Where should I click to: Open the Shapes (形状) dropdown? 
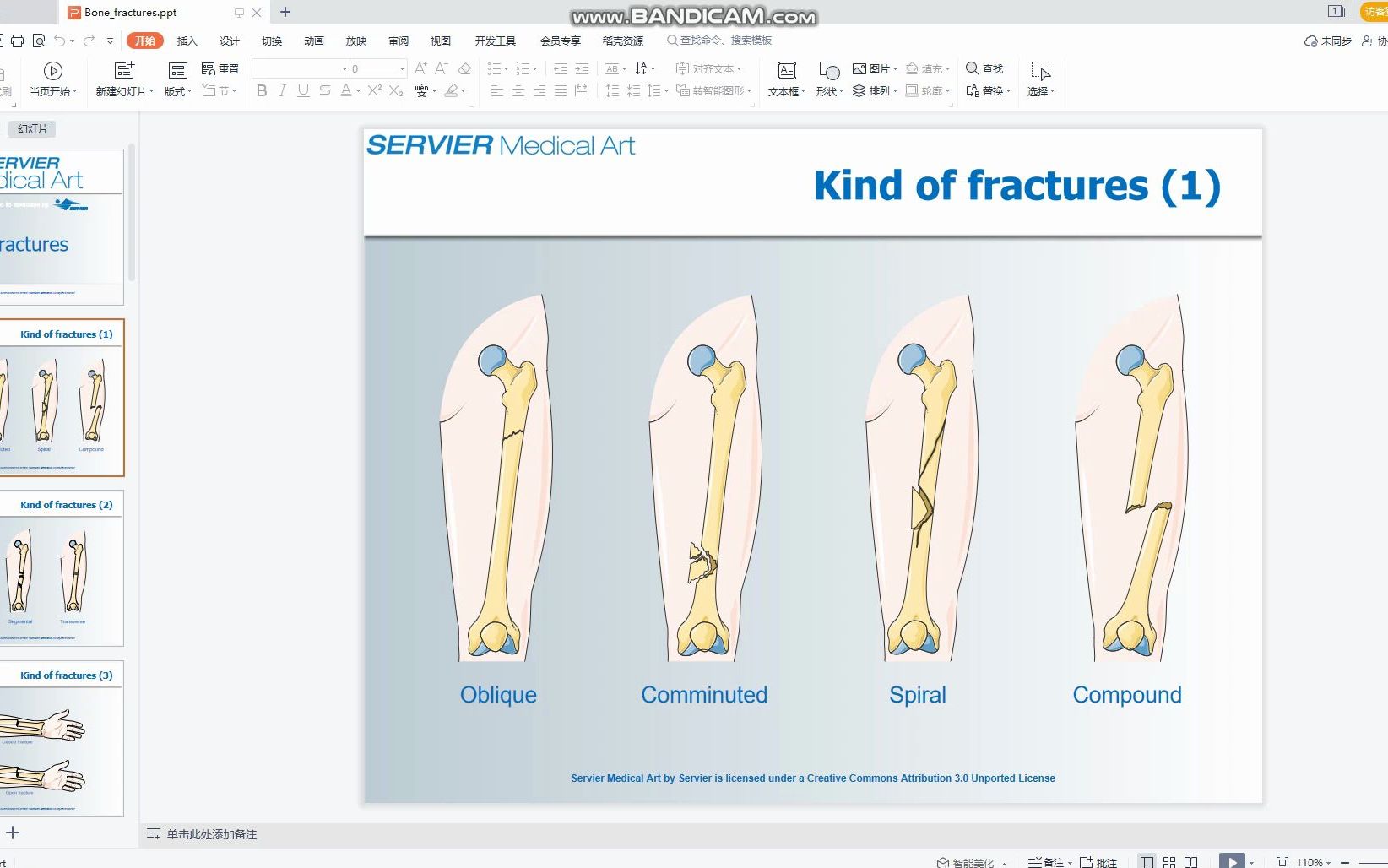pyautogui.click(x=829, y=91)
